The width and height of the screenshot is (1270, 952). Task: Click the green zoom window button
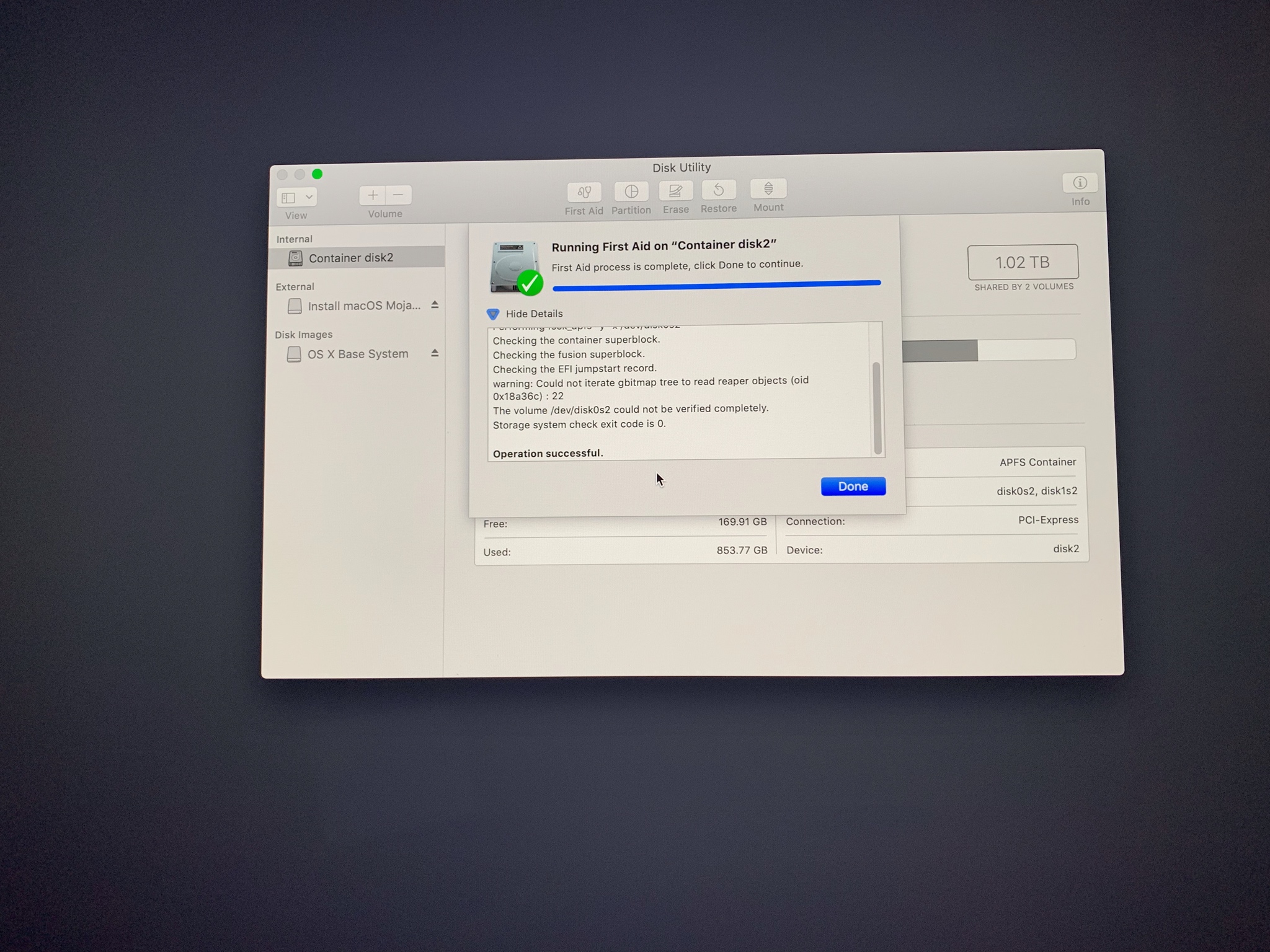317,174
